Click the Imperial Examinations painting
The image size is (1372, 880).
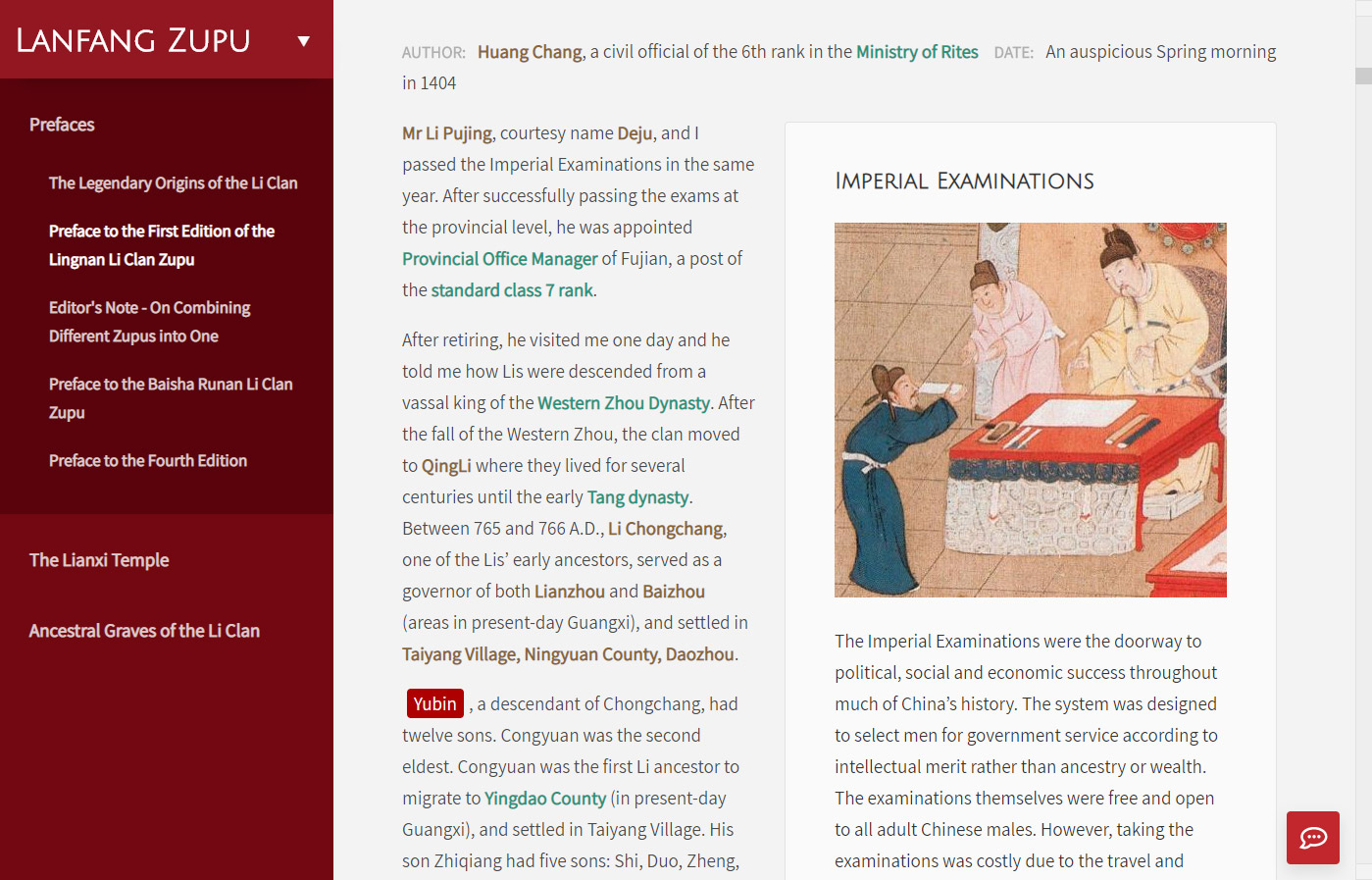coord(1030,409)
